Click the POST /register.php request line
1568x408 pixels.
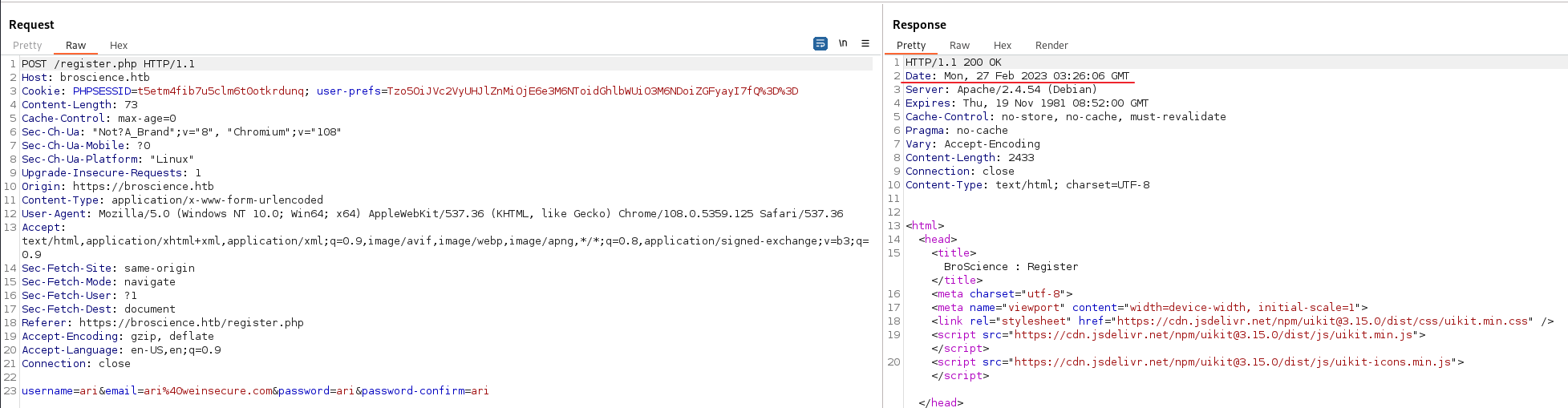tap(107, 64)
